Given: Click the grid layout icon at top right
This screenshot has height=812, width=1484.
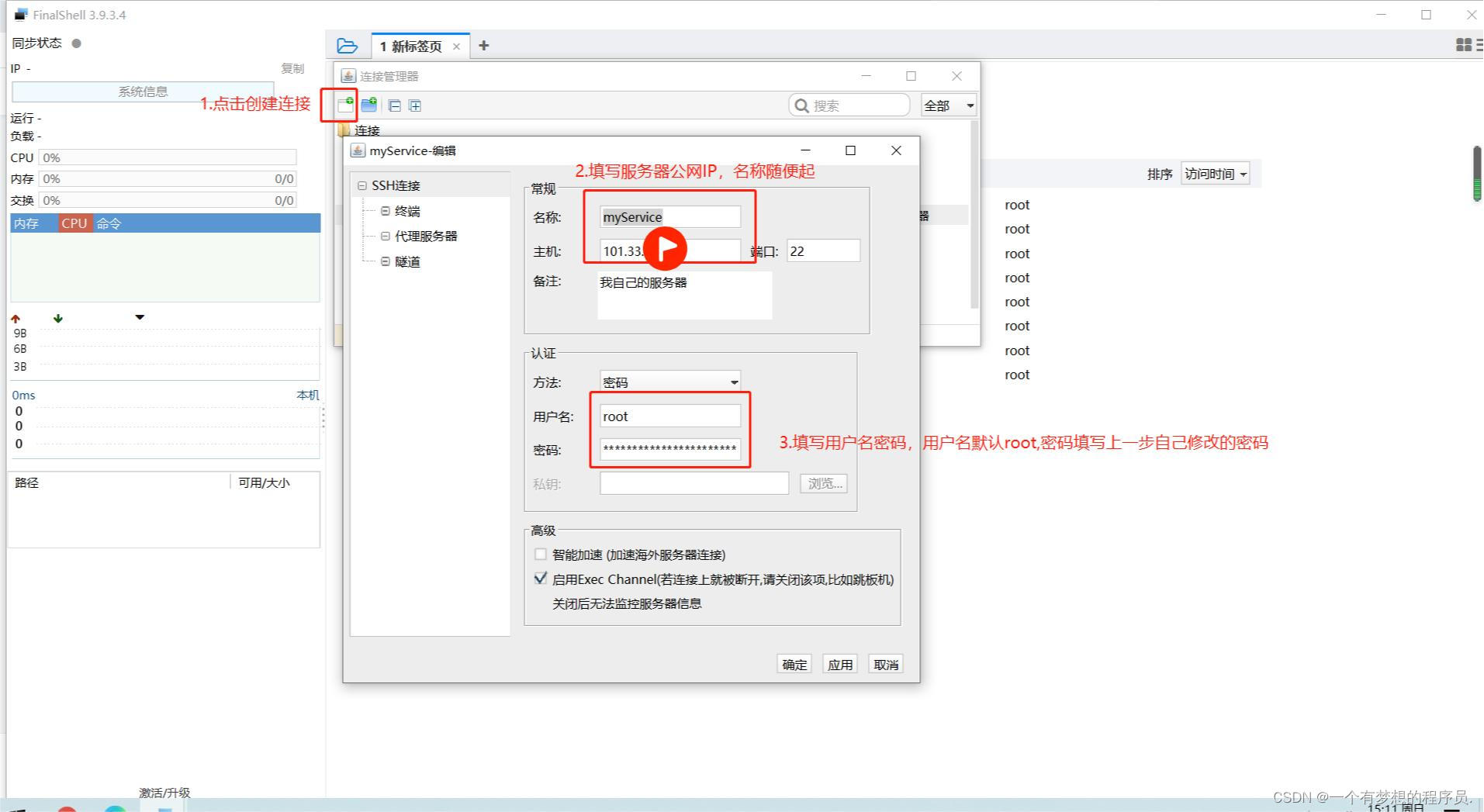Looking at the screenshot, I should point(1464,45).
